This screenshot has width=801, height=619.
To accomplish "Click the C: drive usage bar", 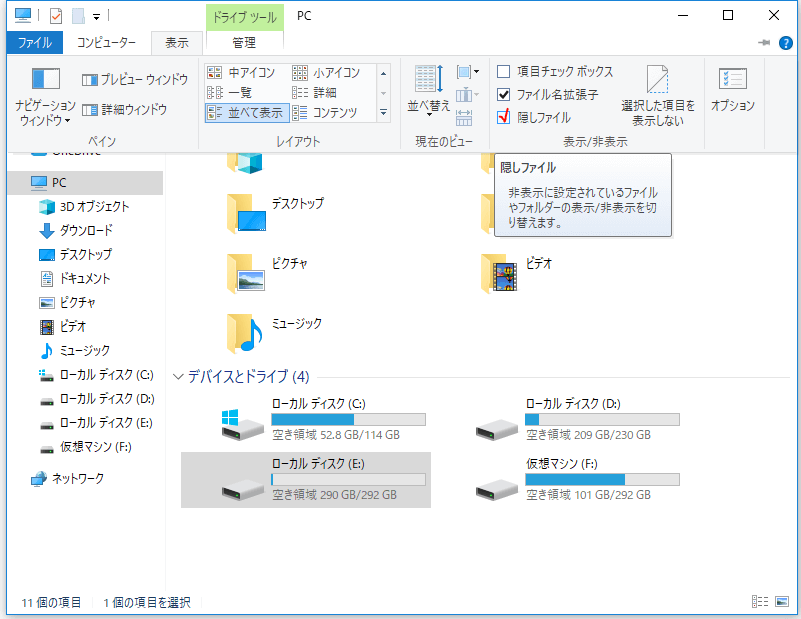I will (x=348, y=420).
